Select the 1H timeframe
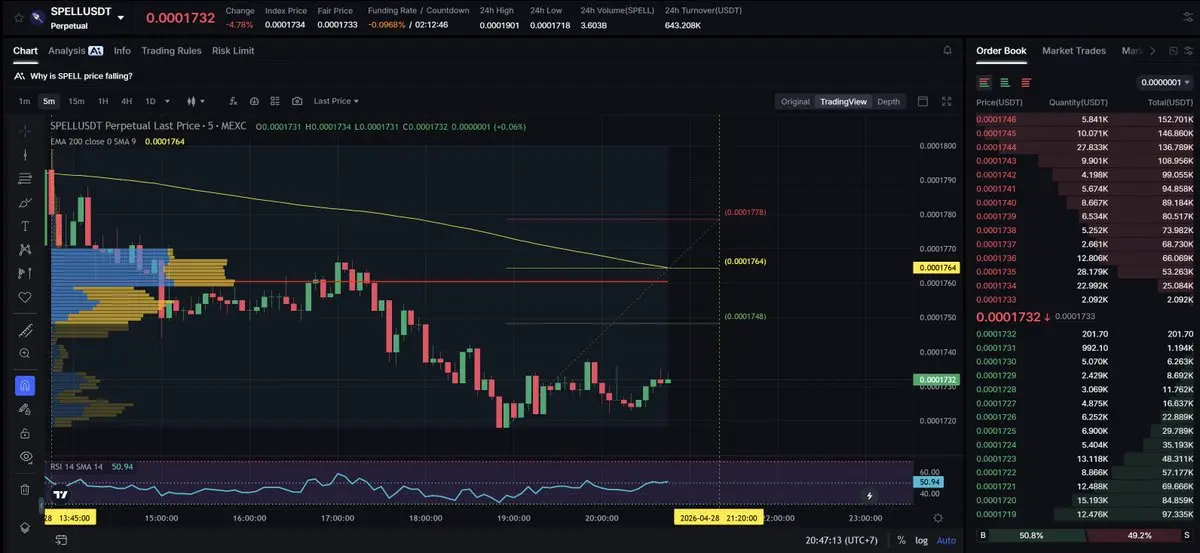Image resolution: width=1200 pixels, height=553 pixels. (x=103, y=101)
